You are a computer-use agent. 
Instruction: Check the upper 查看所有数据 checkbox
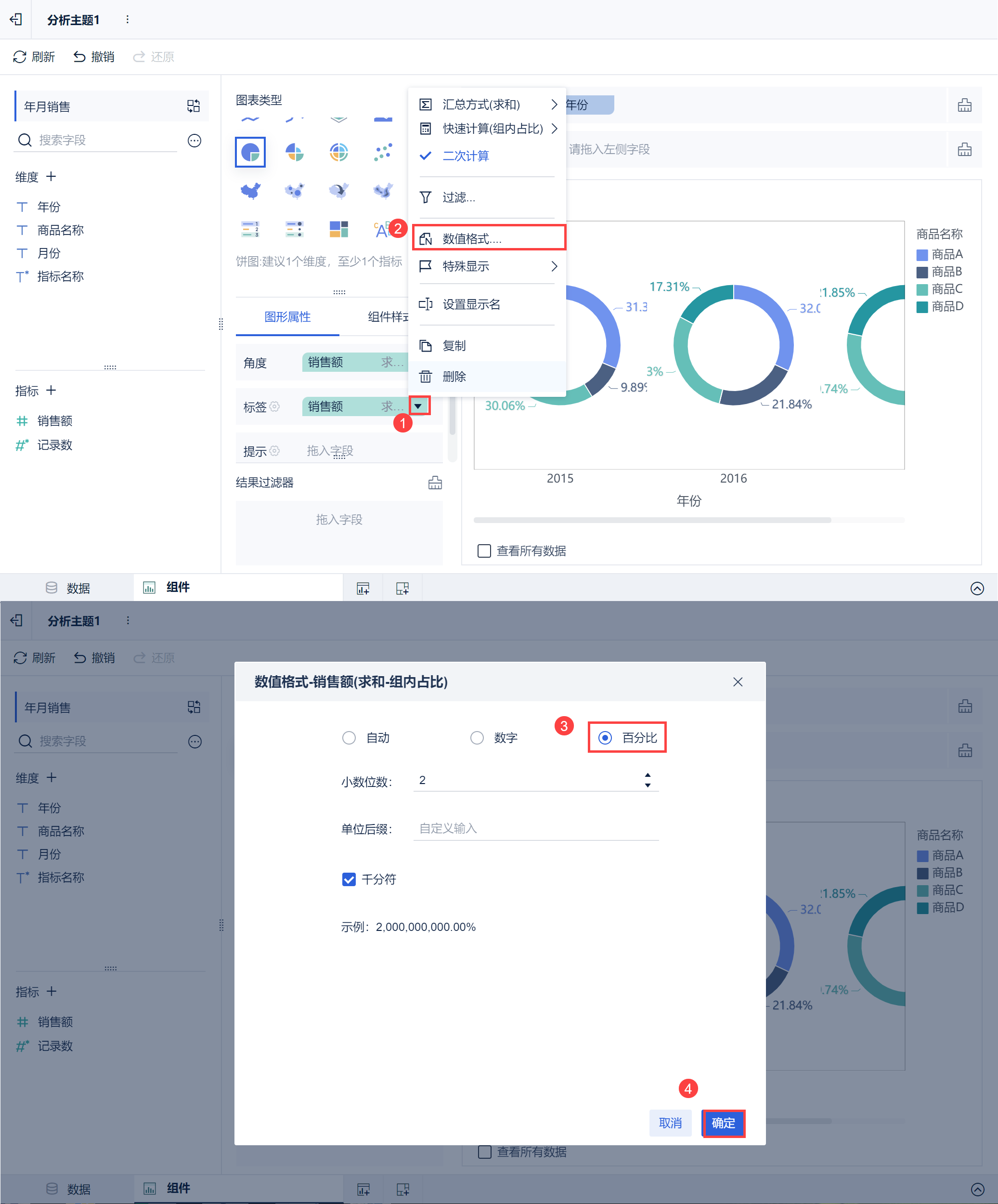484,551
